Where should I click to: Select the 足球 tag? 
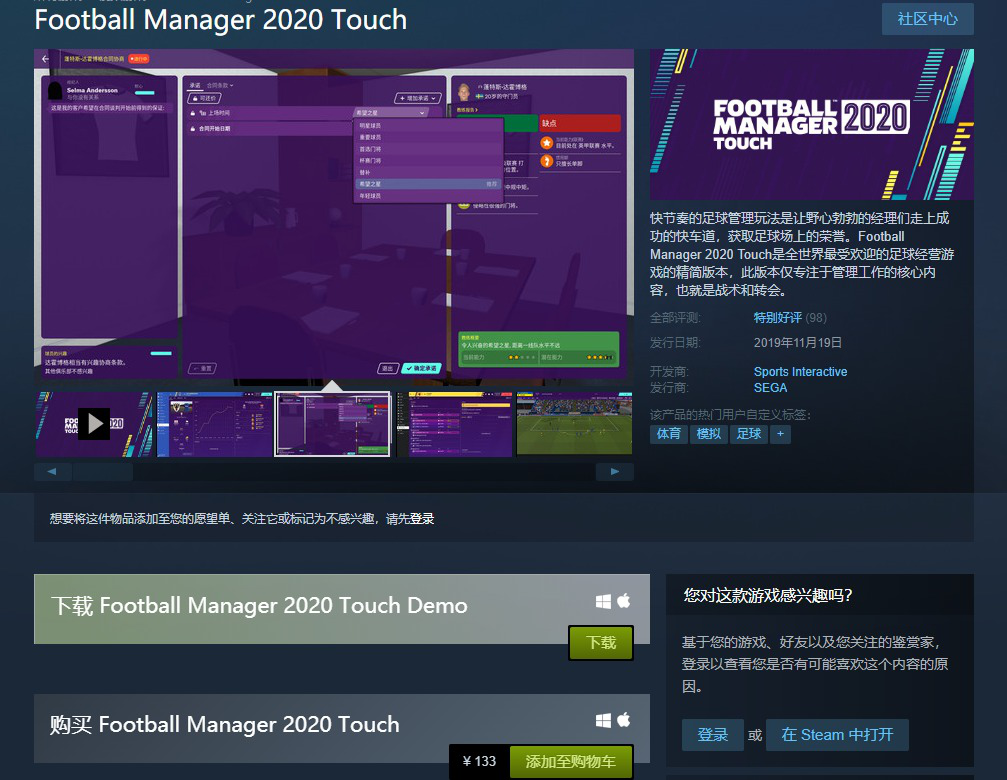point(749,434)
